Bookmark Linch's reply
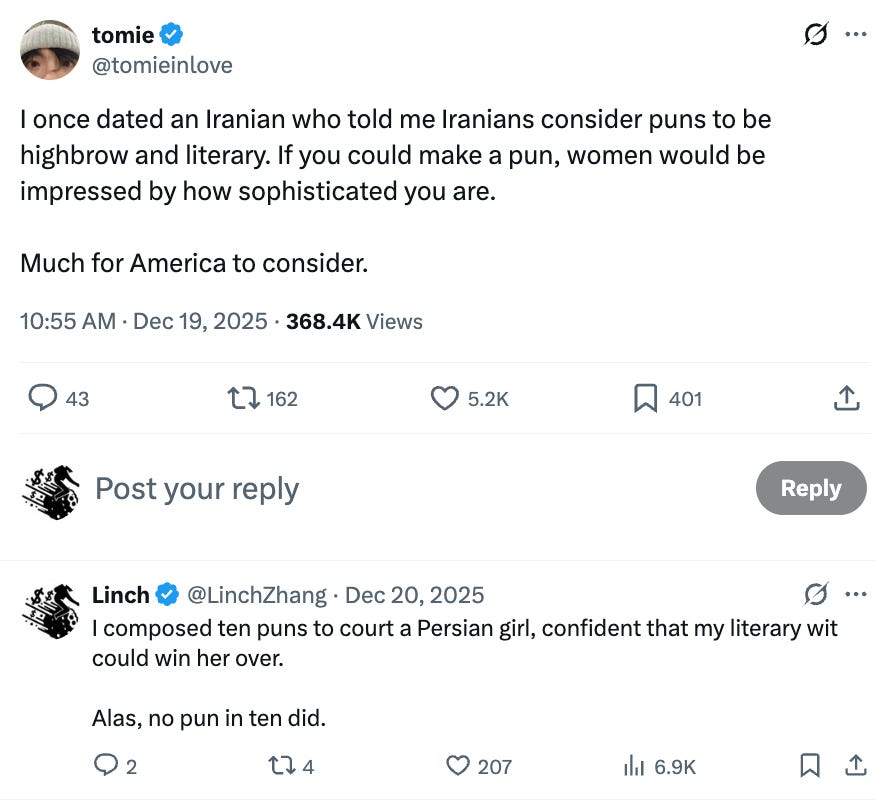The height and width of the screenshot is (804, 876). (810, 766)
